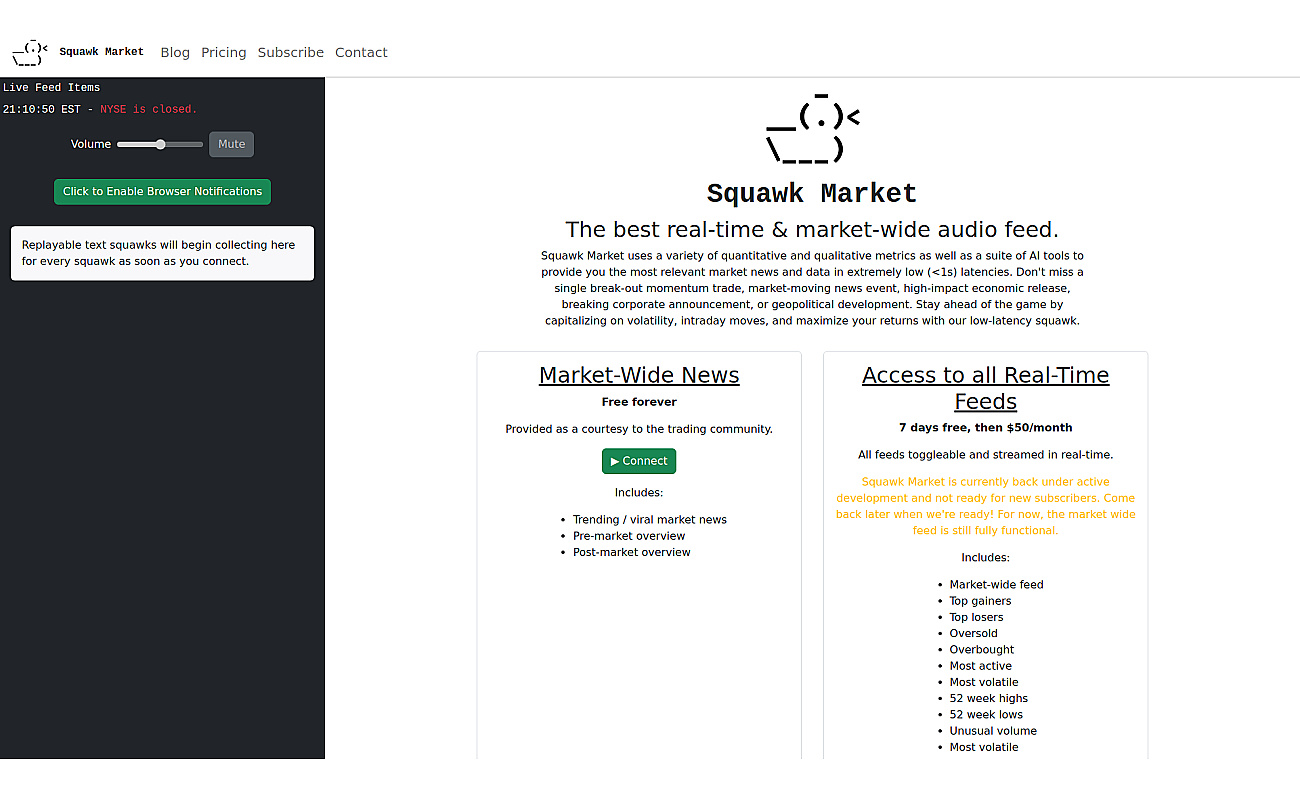The width and height of the screenshot is (1300, 788).
Task: Go to the Pricing page
Action: pyautogui.click(x=224, y=52)
